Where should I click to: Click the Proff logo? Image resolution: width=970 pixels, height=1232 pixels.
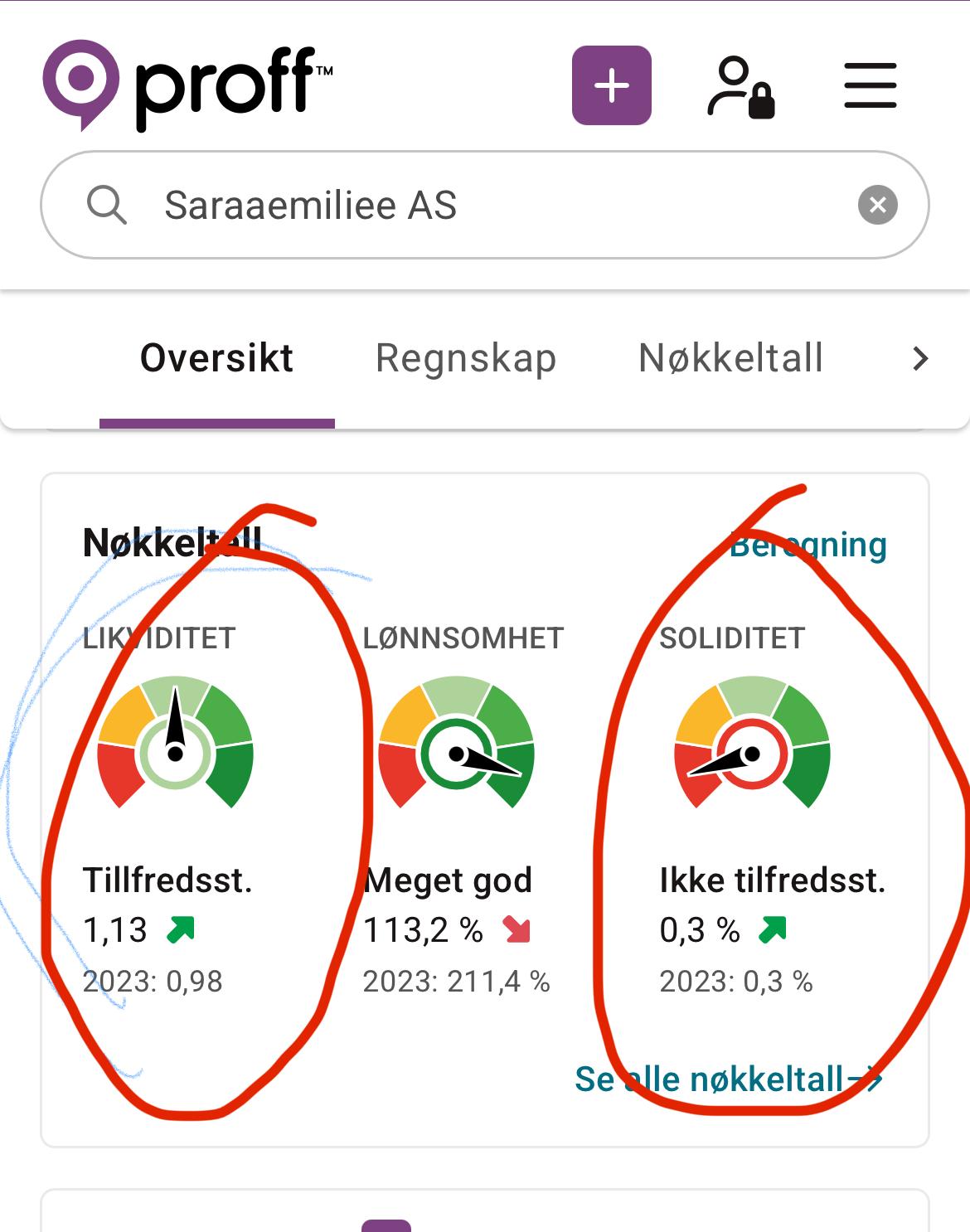point(187,85)
